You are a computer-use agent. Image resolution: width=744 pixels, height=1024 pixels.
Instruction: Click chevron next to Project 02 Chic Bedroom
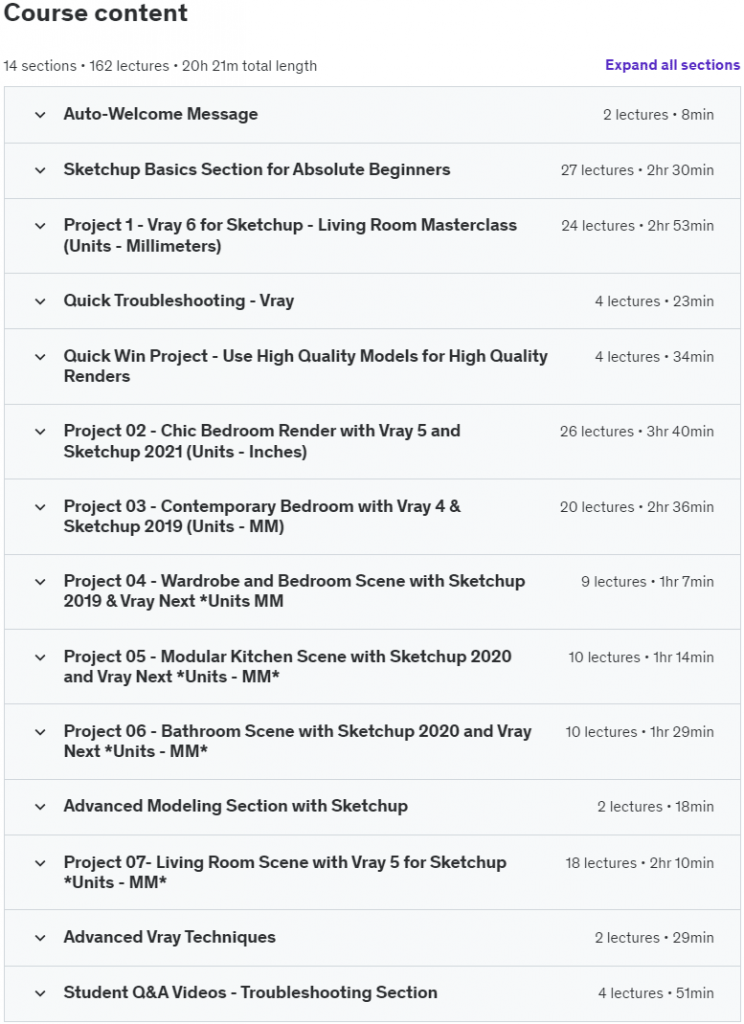(40, 432)
